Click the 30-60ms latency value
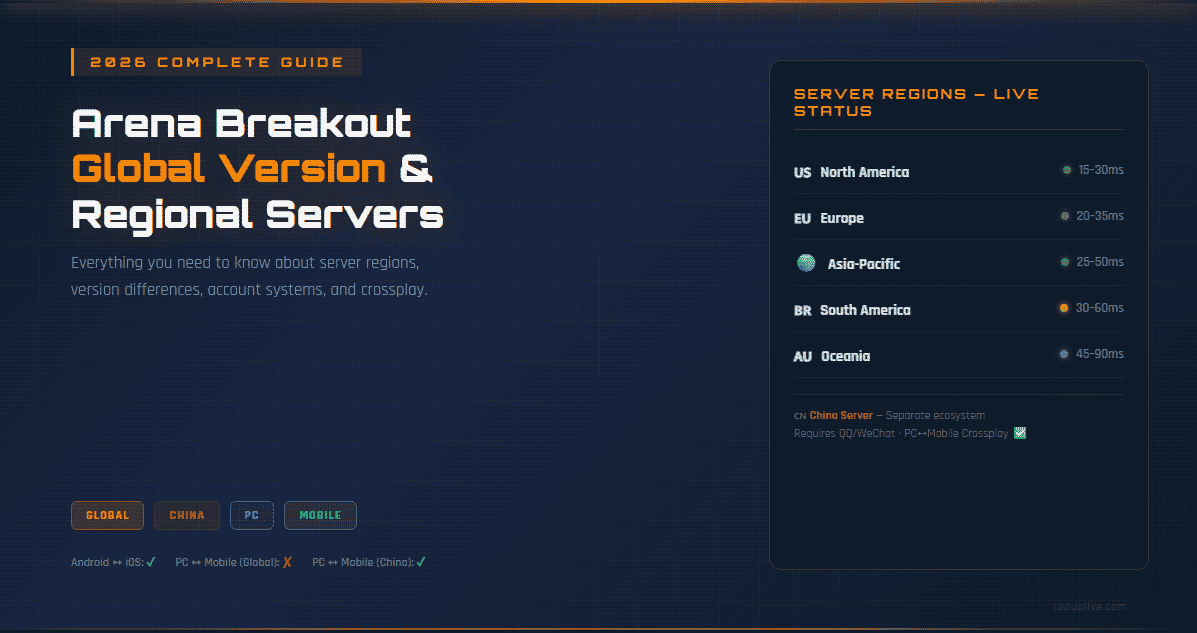Screen dimensions: 1197x633 pyautogui.click(x=1099, y=308)
